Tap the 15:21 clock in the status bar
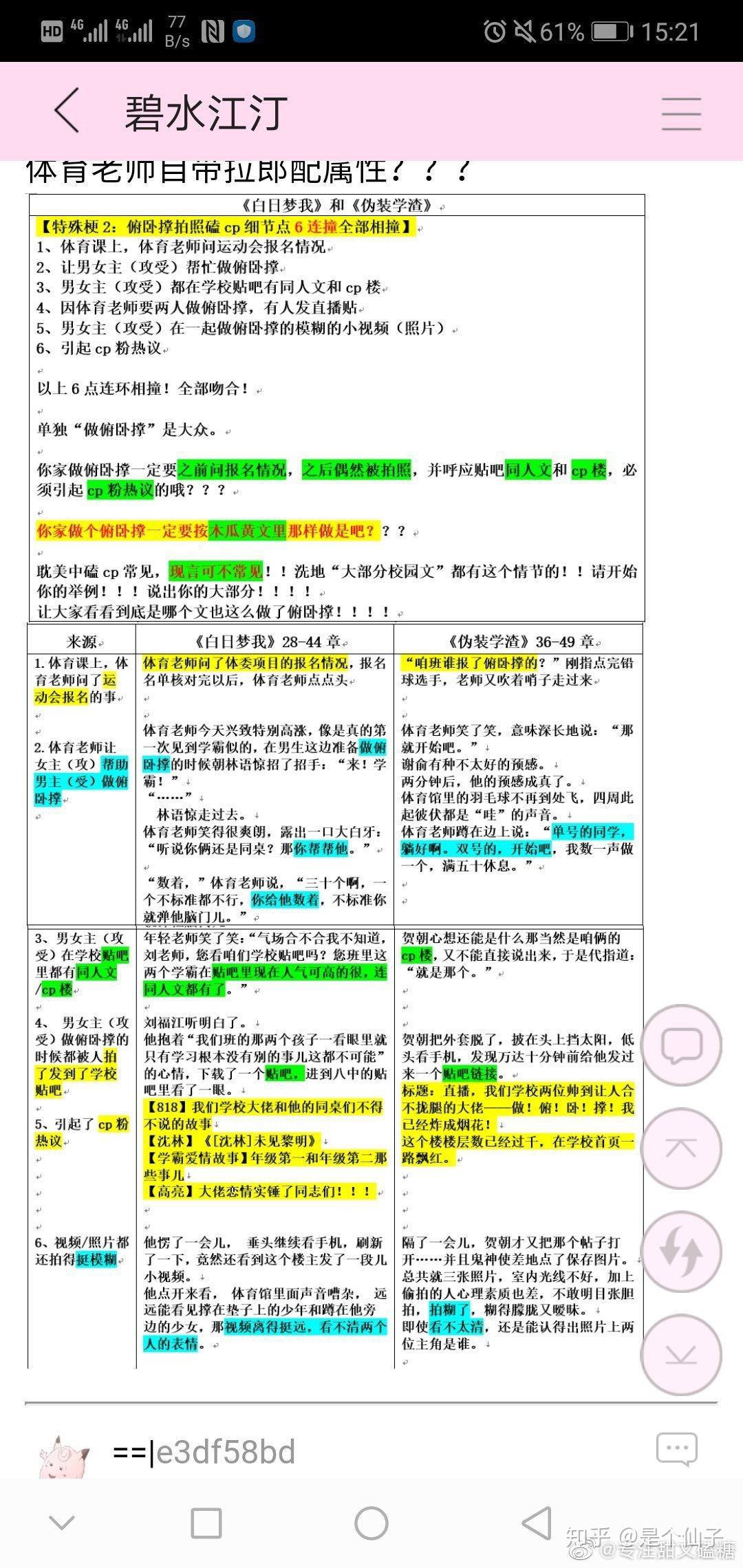This screenshot has height=1568, width=743. tap(670, 32)
